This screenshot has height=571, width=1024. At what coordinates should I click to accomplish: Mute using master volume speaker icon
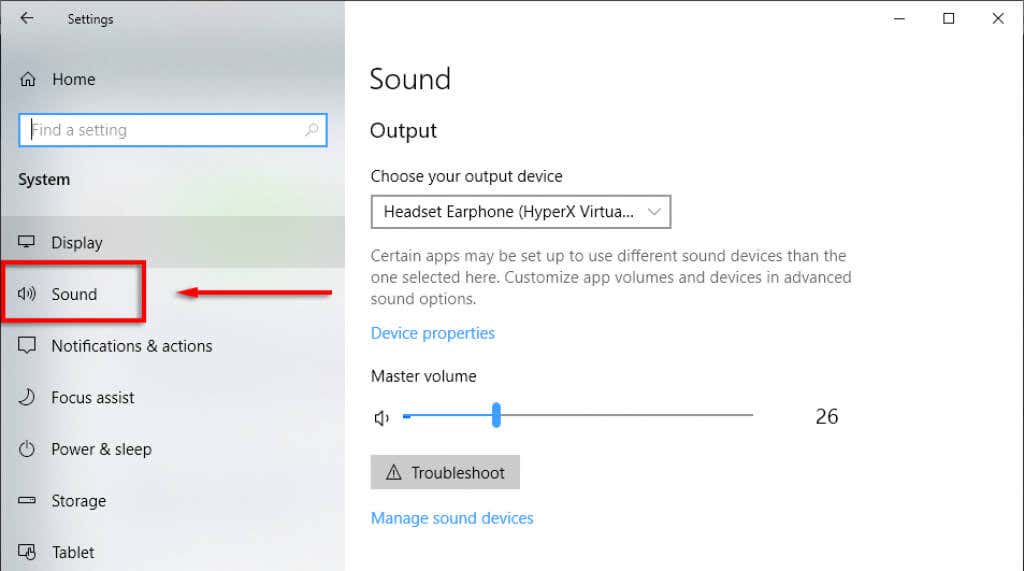click(381, 418)
